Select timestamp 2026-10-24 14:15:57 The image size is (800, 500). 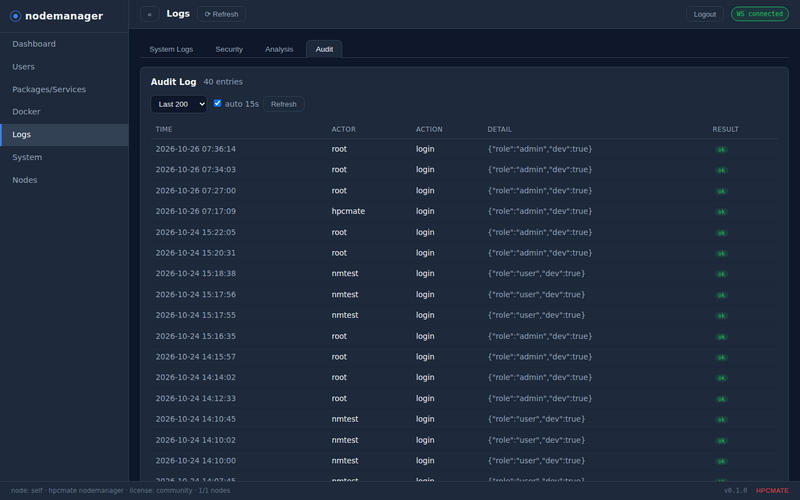click(x=195, y=357)
